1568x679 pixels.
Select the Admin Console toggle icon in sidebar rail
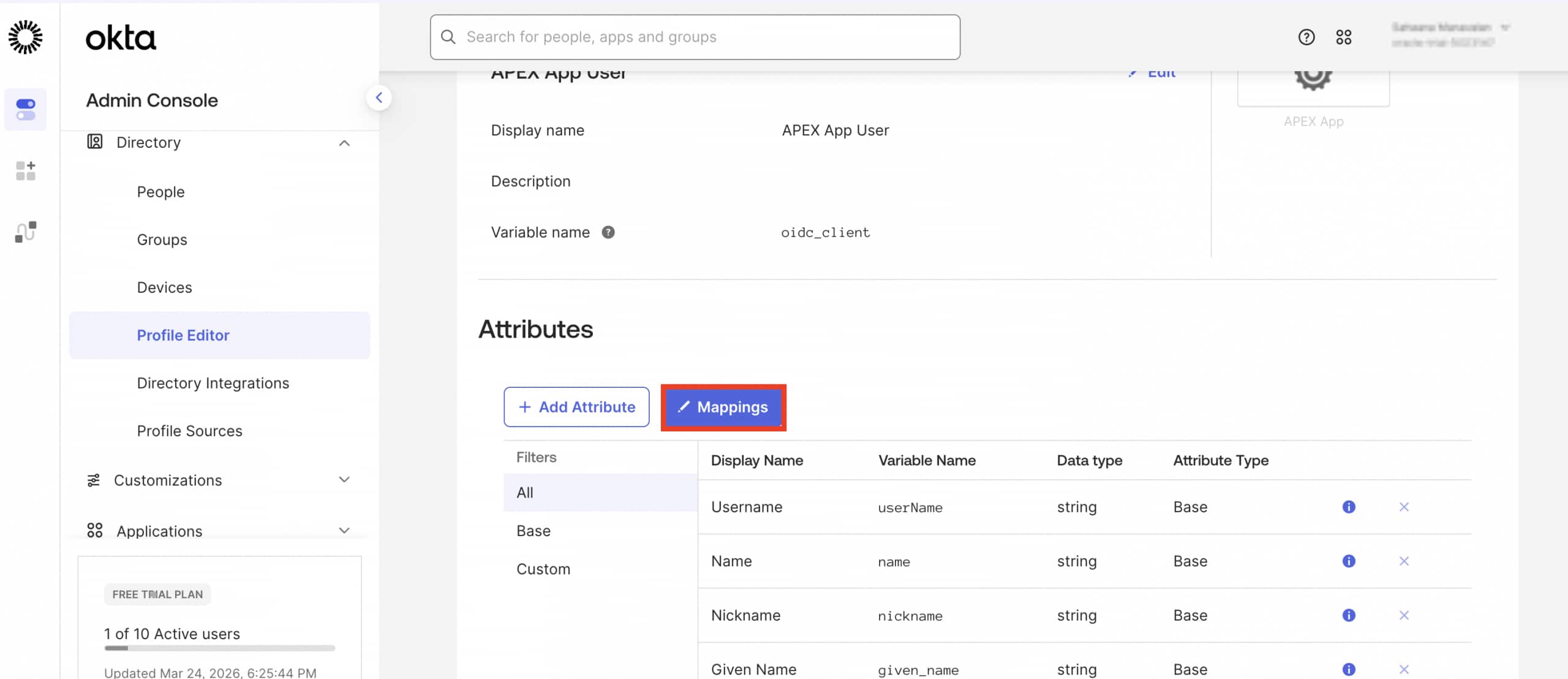26,110
